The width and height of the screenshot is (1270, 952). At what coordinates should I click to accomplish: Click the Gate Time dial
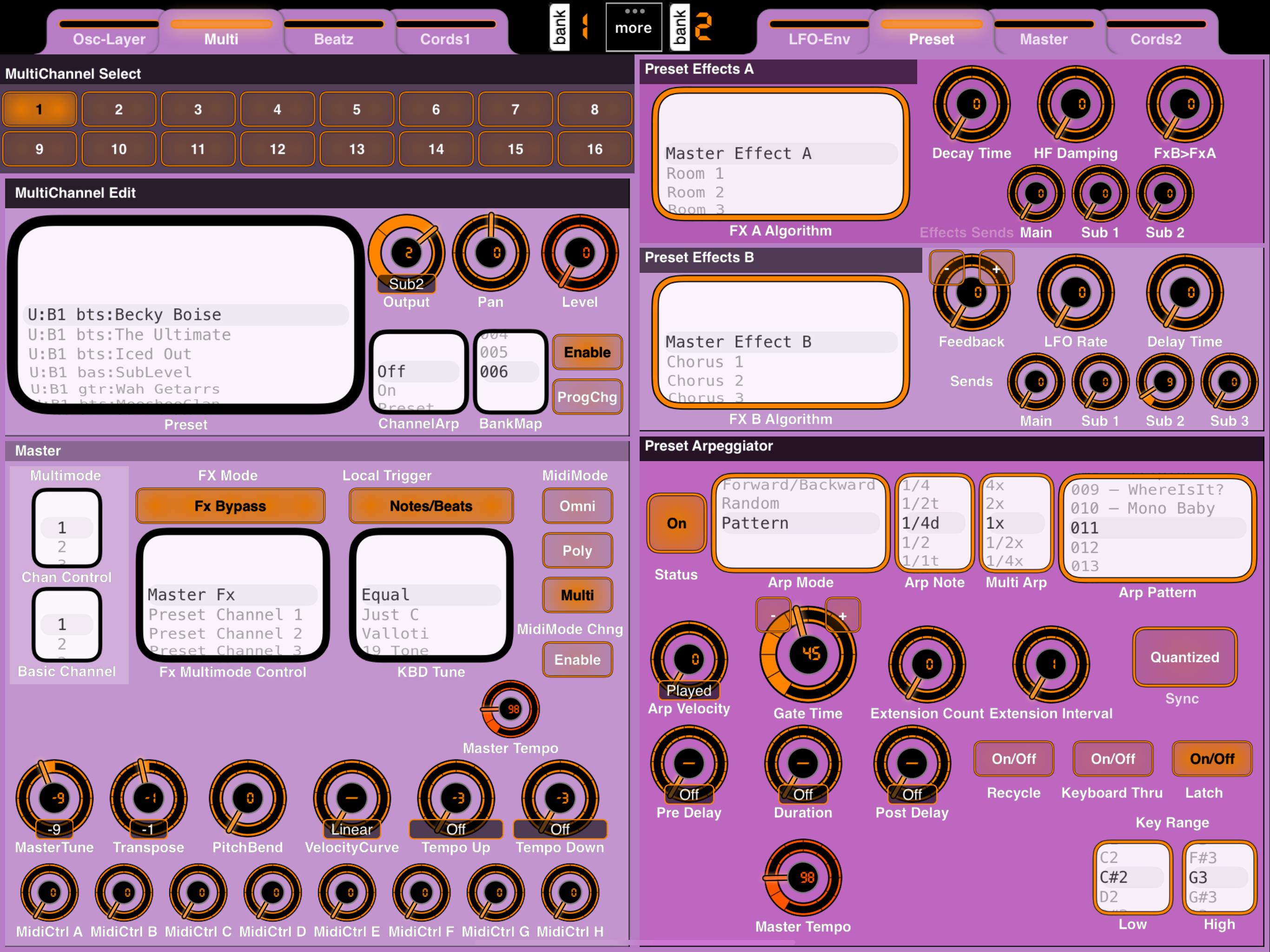coord(808,654)
